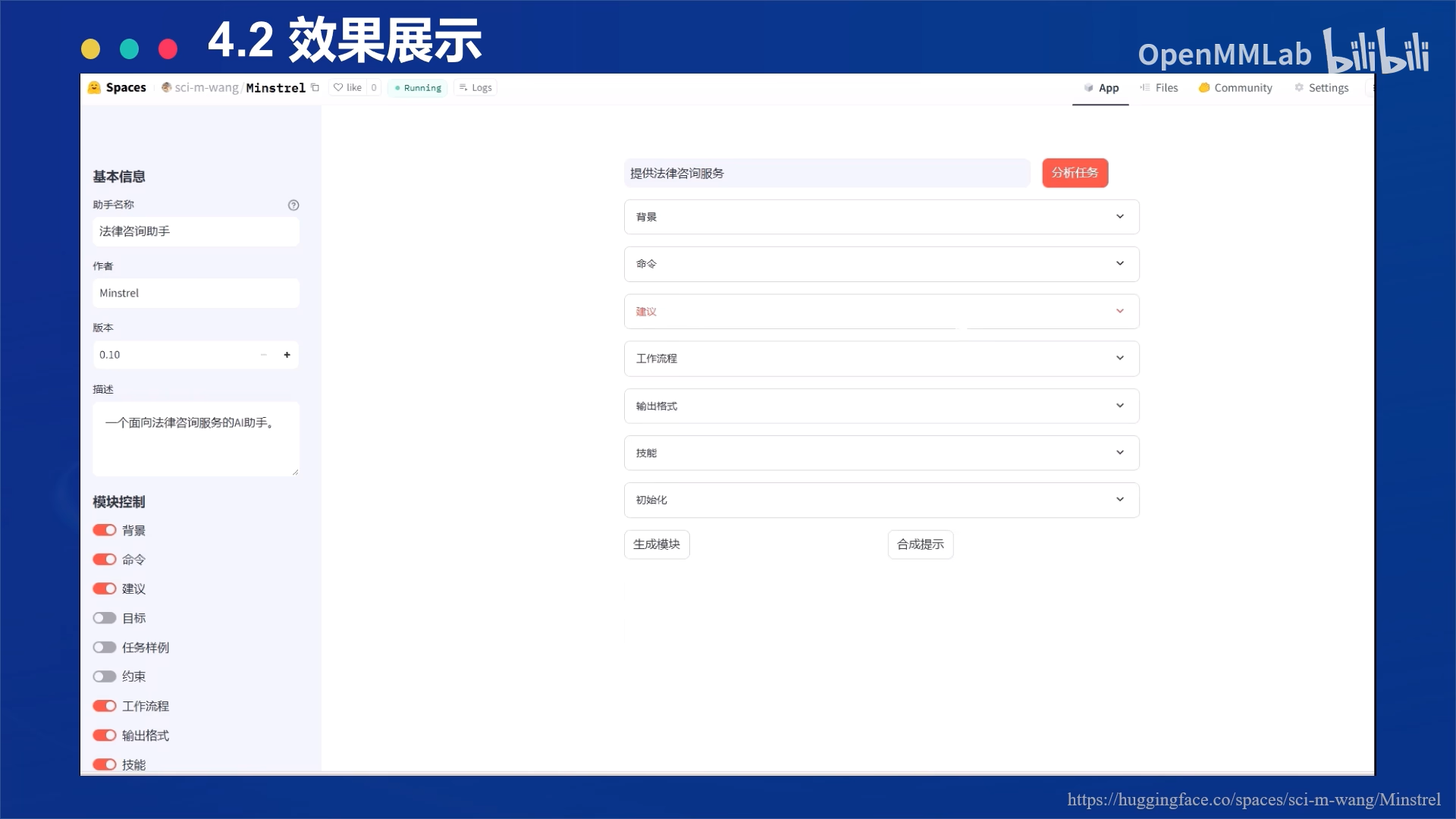
Task: Expand the 初始化 section
Action: [881, 500]
